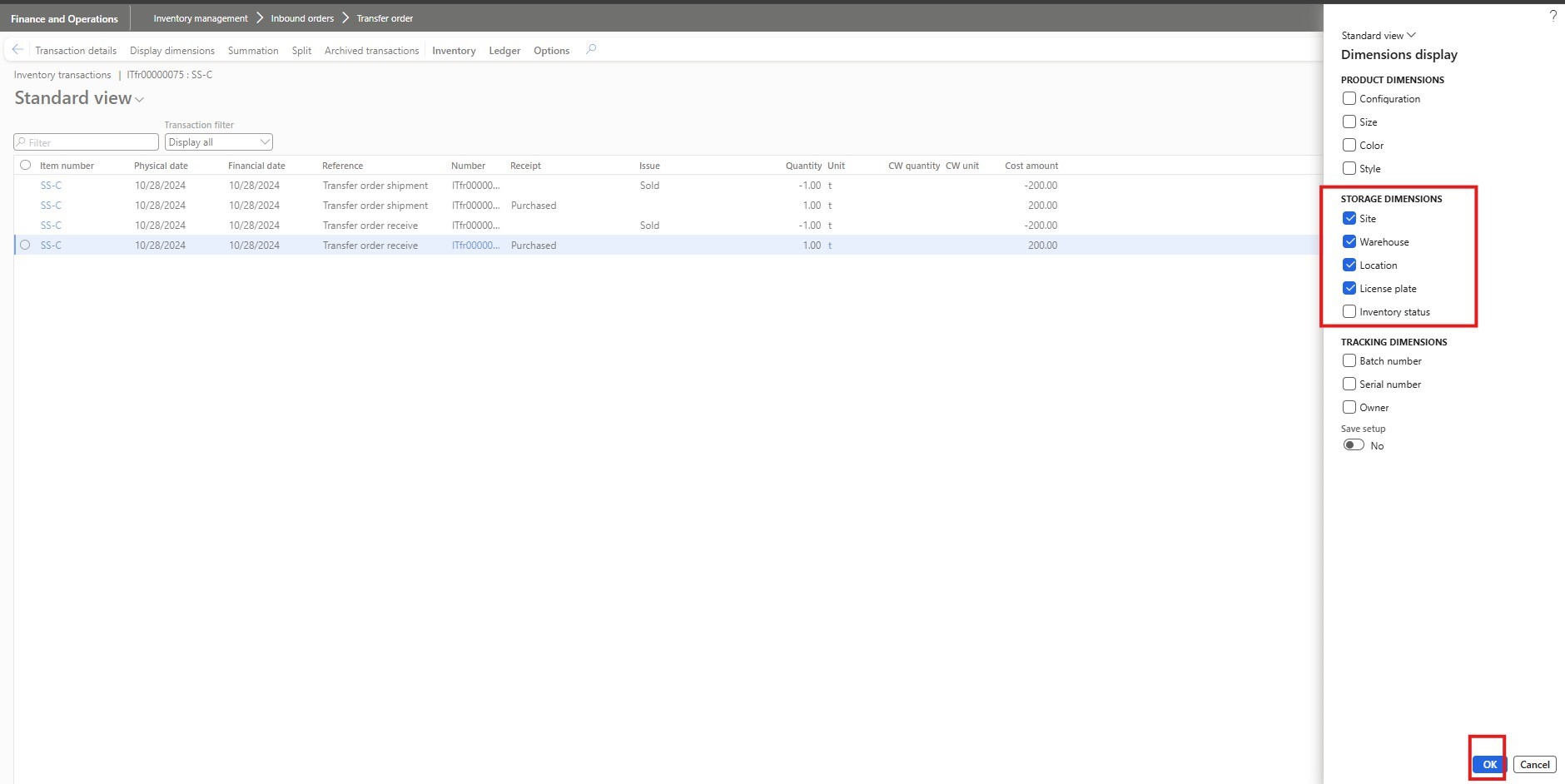Cancel the Dimensions display dialog

pyautogui.click(x=1534, y=764)
